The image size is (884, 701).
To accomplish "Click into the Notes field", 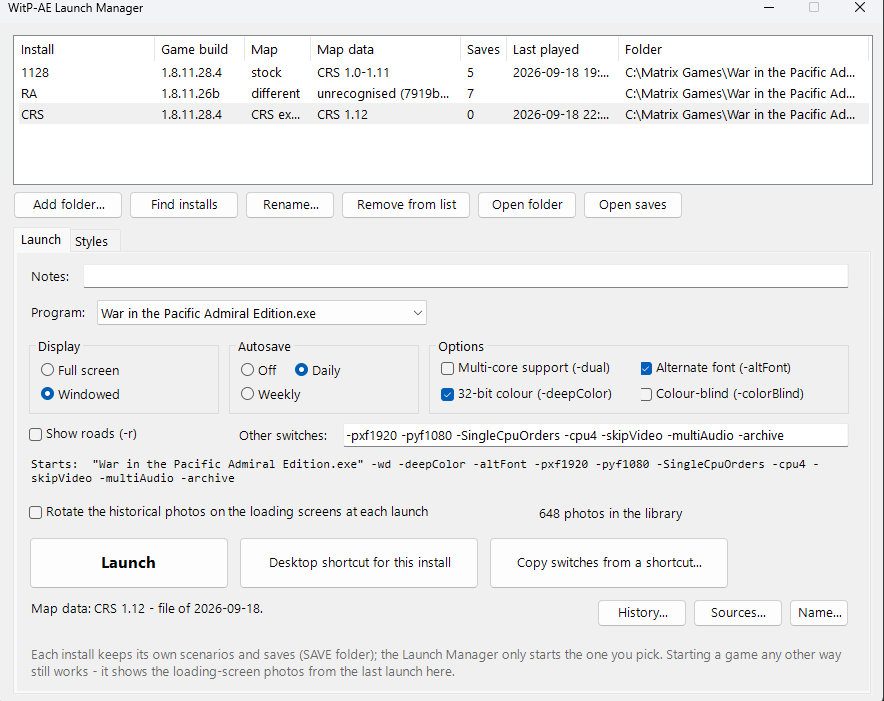I will tap(466, 276).
